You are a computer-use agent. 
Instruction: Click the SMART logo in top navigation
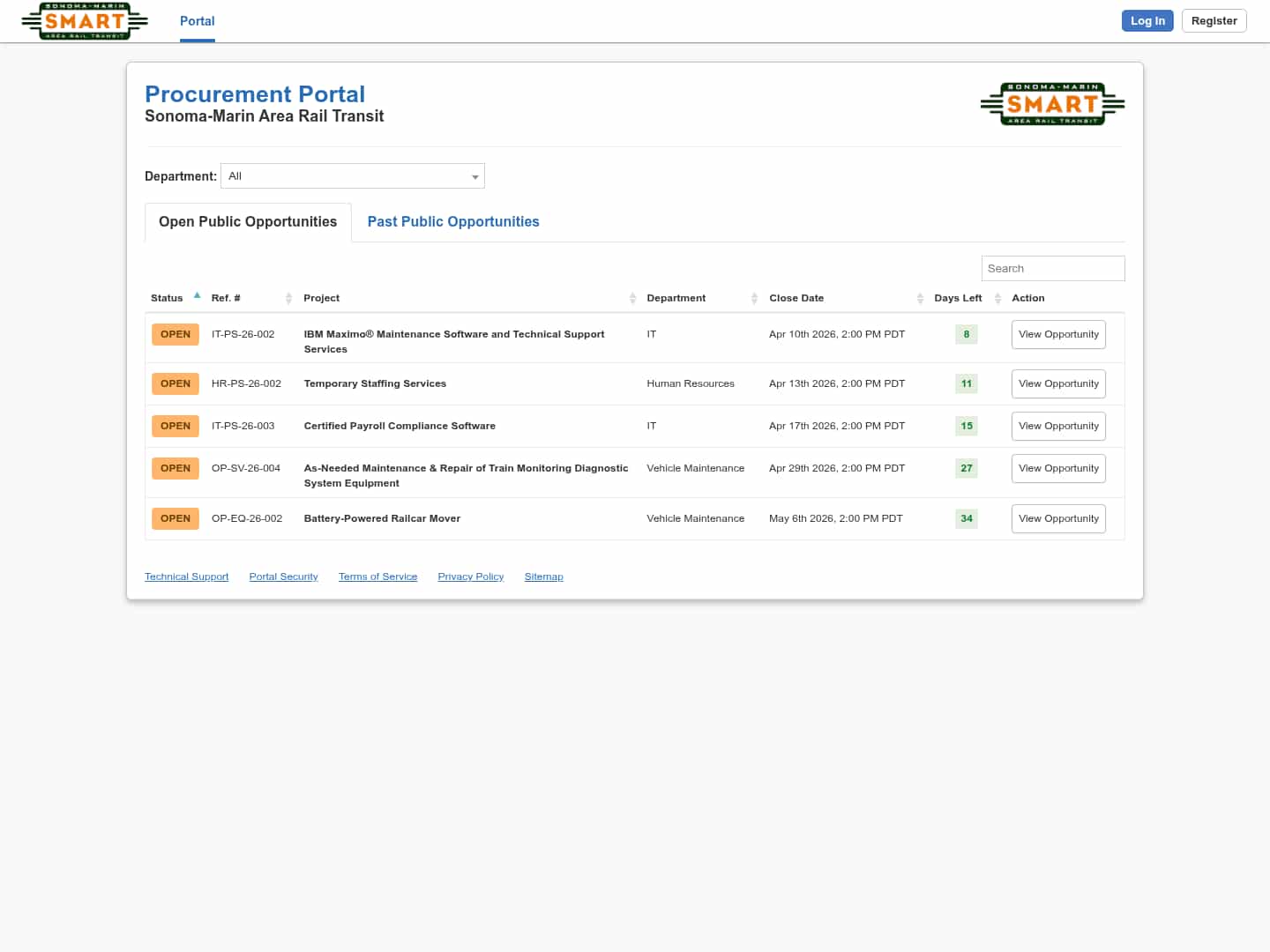(85, 21)
